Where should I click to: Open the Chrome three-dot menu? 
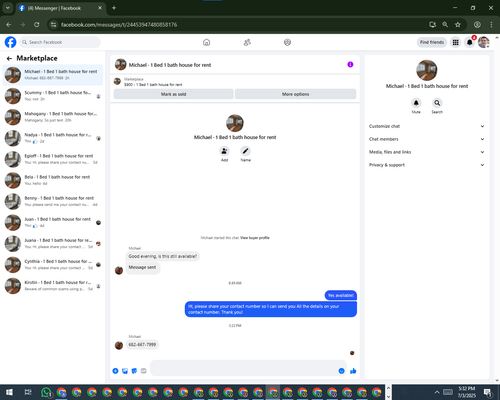coord(491,25)
